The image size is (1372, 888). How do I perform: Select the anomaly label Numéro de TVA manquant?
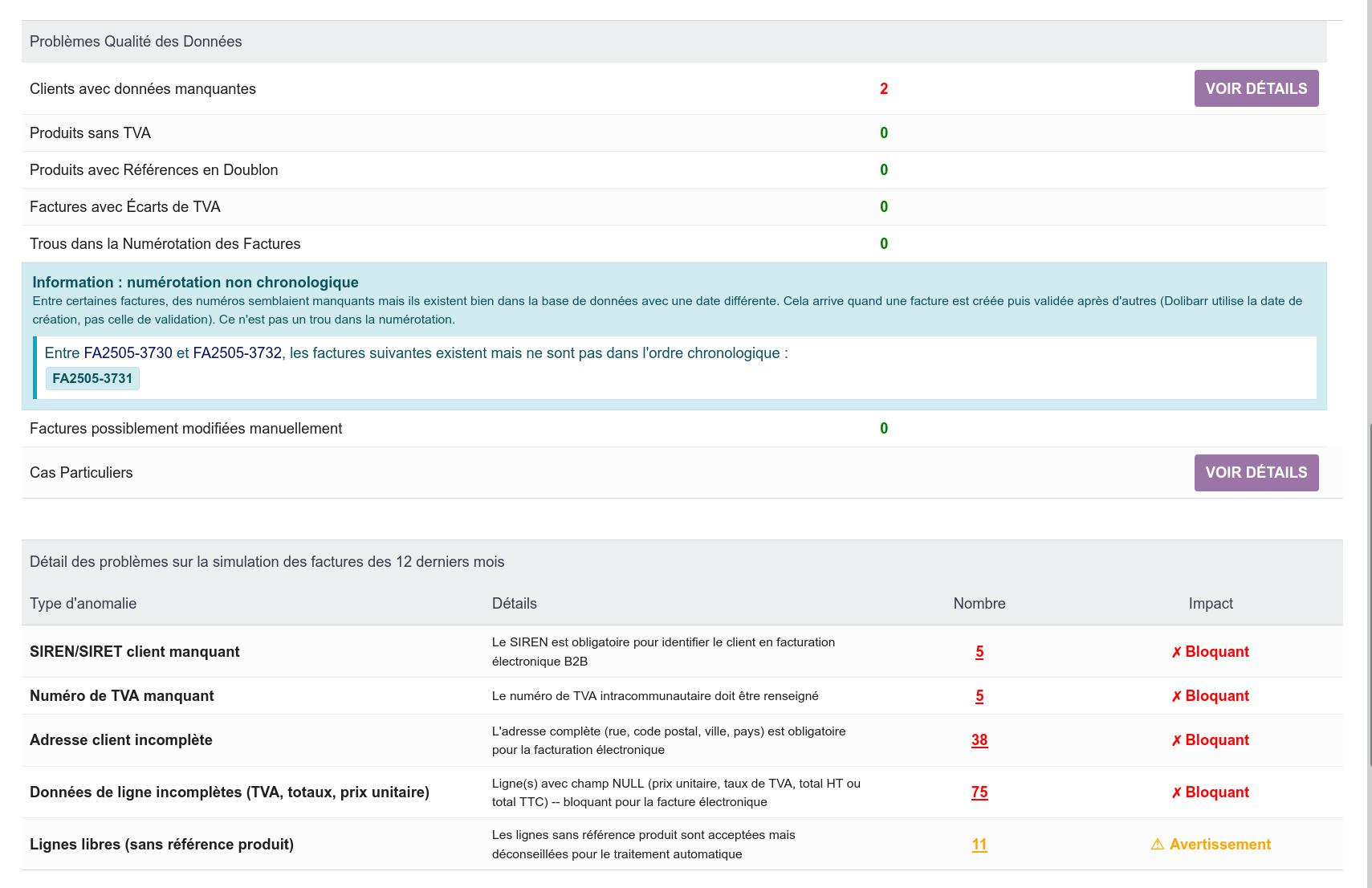click(121, 696)
